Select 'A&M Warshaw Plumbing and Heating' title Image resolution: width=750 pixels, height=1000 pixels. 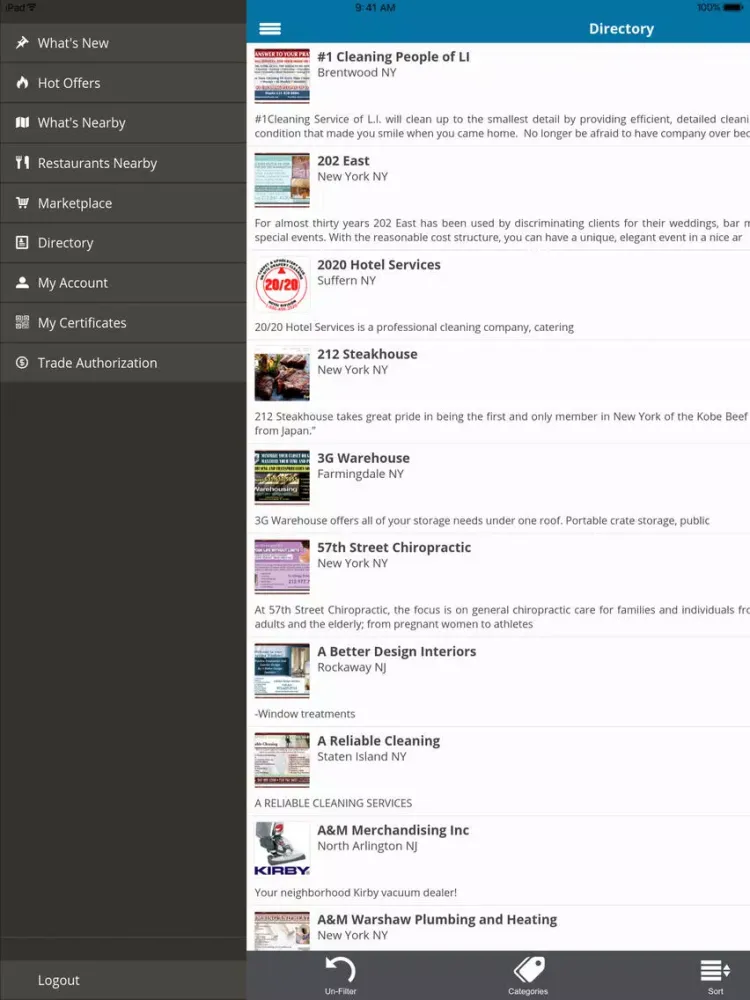click(437, 919)
